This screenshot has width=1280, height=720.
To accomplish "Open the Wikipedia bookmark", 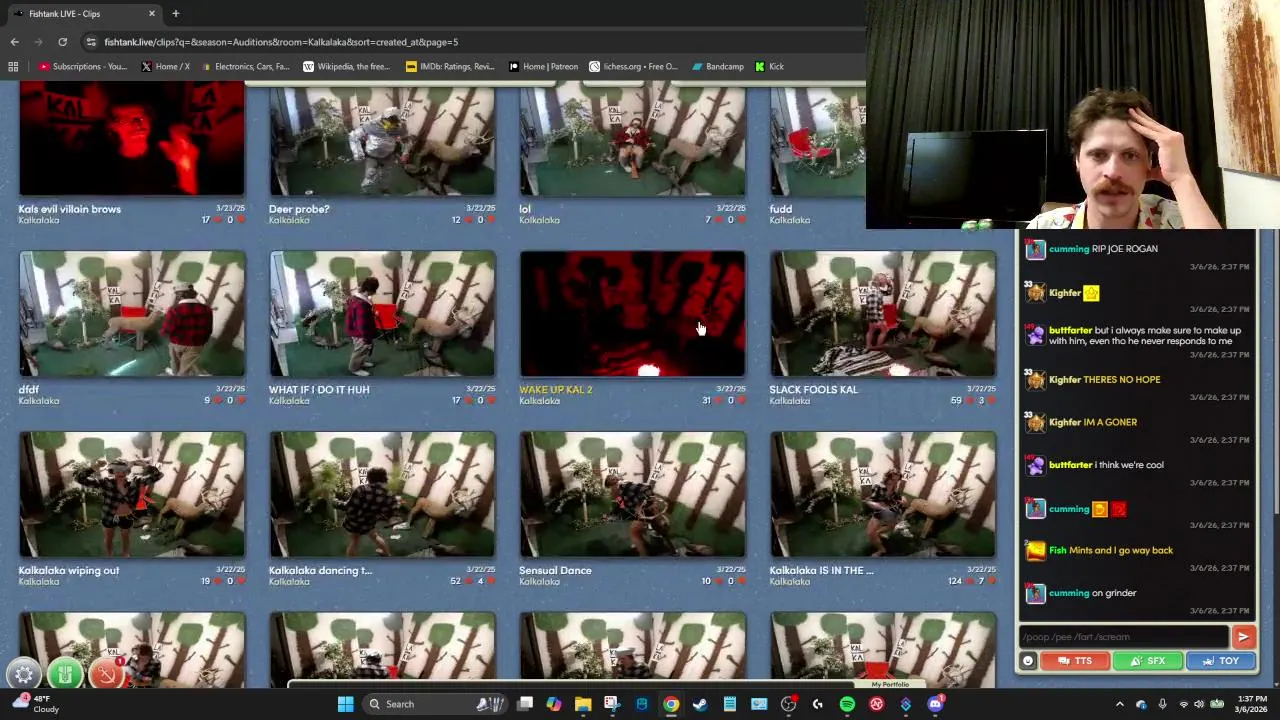I will coord(346,66).
